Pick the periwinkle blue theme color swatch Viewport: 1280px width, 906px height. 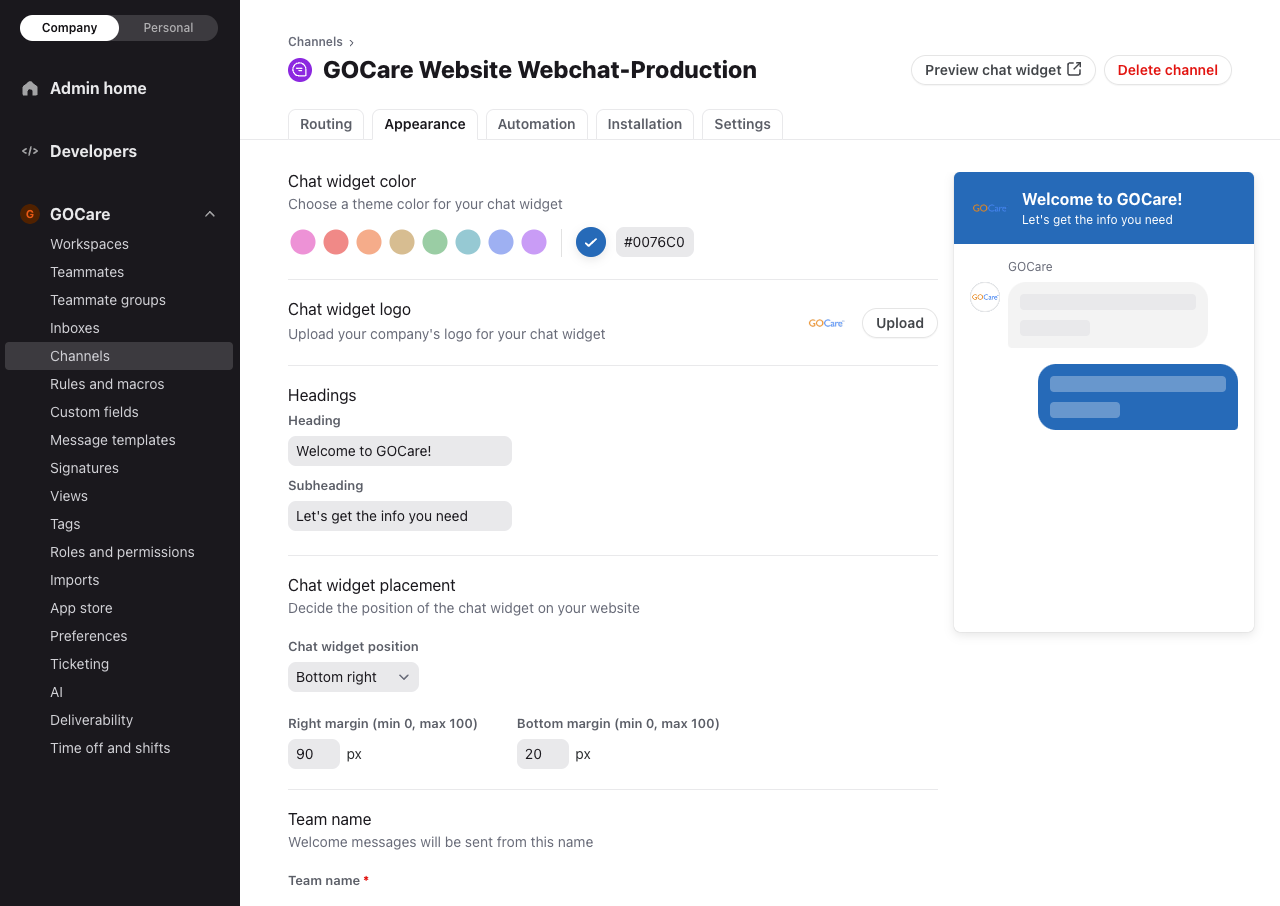[x=501, y=242]
